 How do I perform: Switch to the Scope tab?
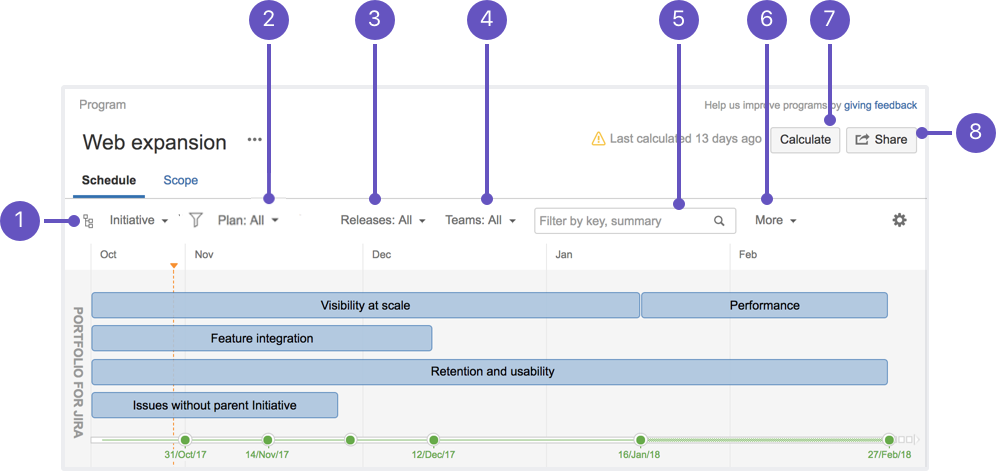pyautogui.click(x=180, y=181)
